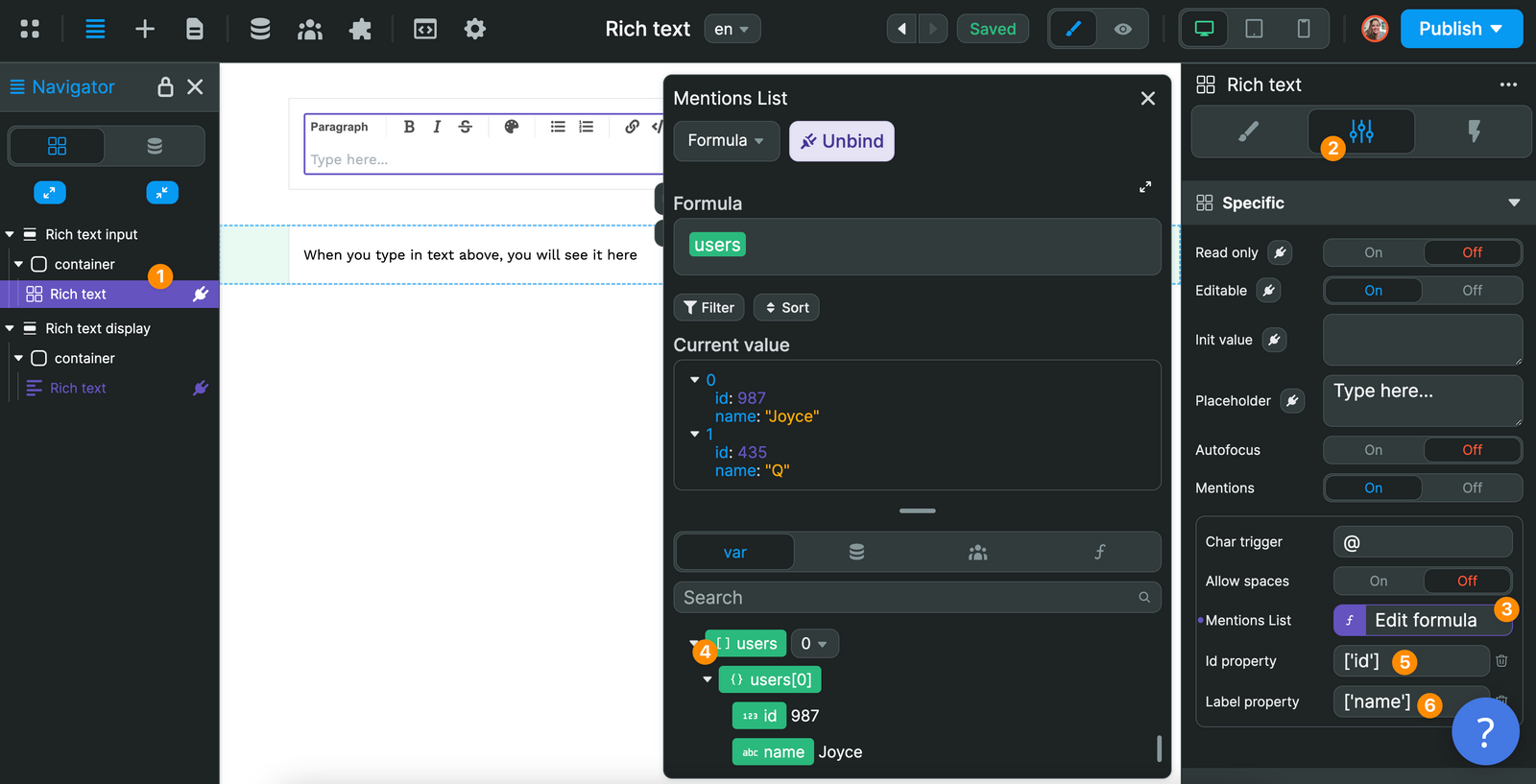Enable Allow spaces On
This screenshot has height=784, width=1536.
click(1379, 581)
